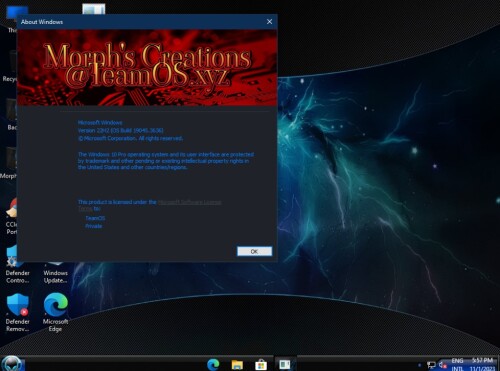Select the active winver taskbar button

(285, 364)
